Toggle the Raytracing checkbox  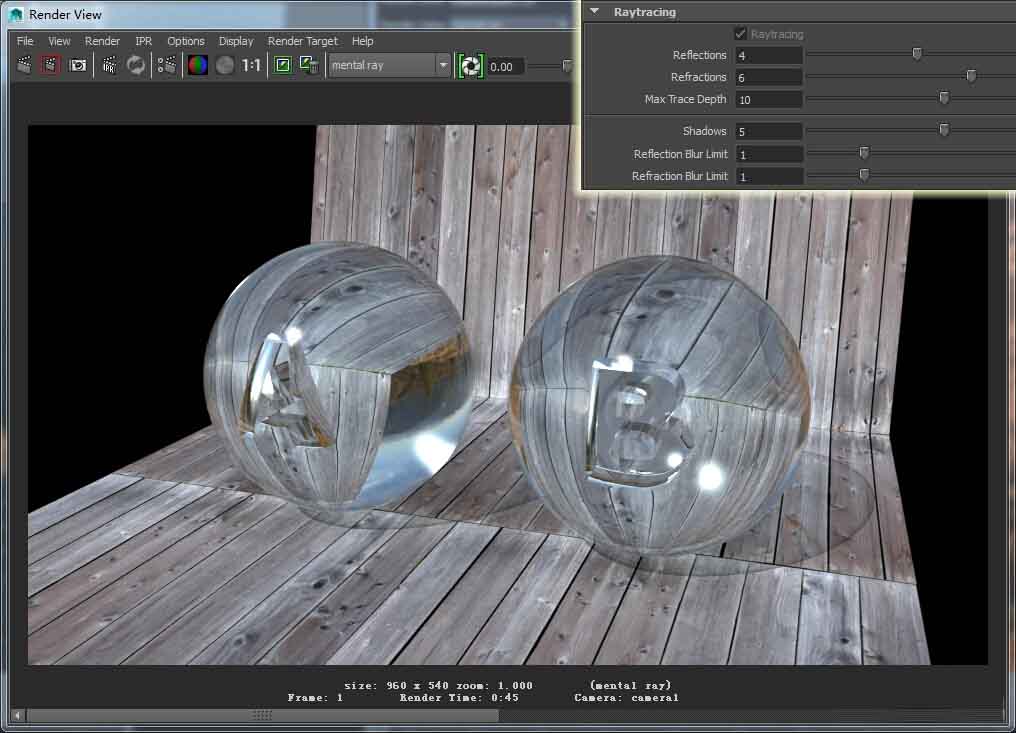point(740,33)
